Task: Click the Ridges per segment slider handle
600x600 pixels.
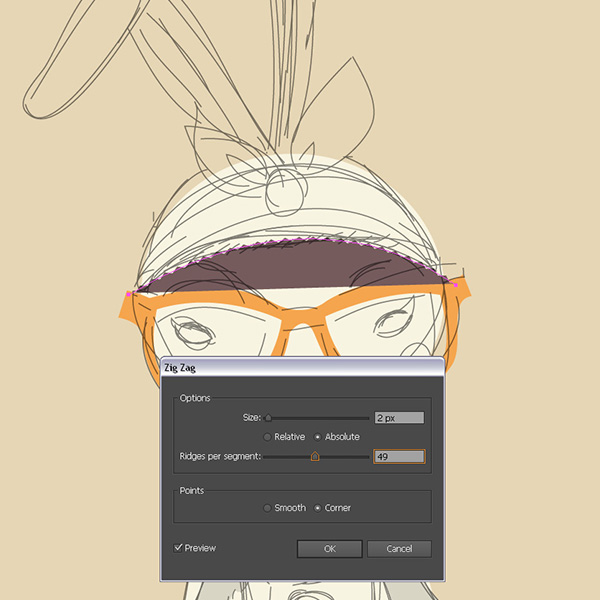Action: point(315,456)
